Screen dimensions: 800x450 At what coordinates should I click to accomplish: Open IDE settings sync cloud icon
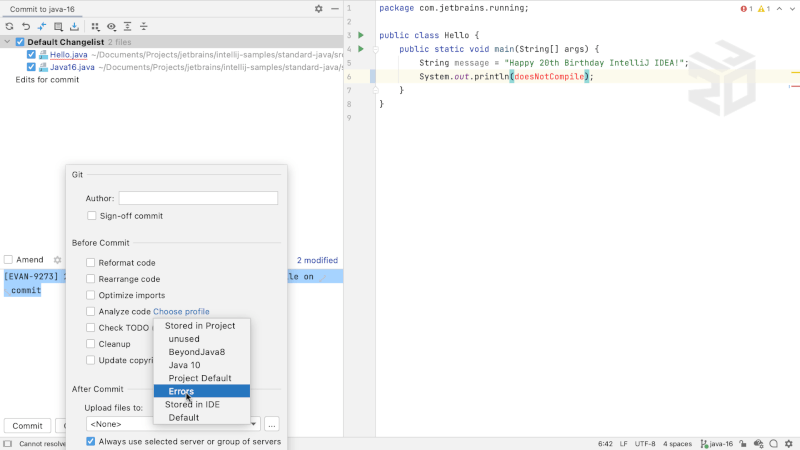[759, 444]
